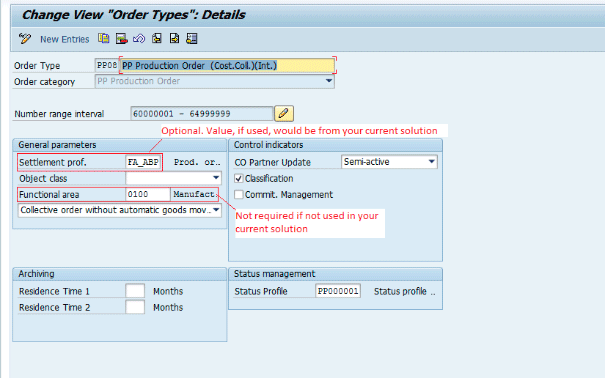Enable the Commit. Management checkbox
605x378 pixels.
coord(239,194)
